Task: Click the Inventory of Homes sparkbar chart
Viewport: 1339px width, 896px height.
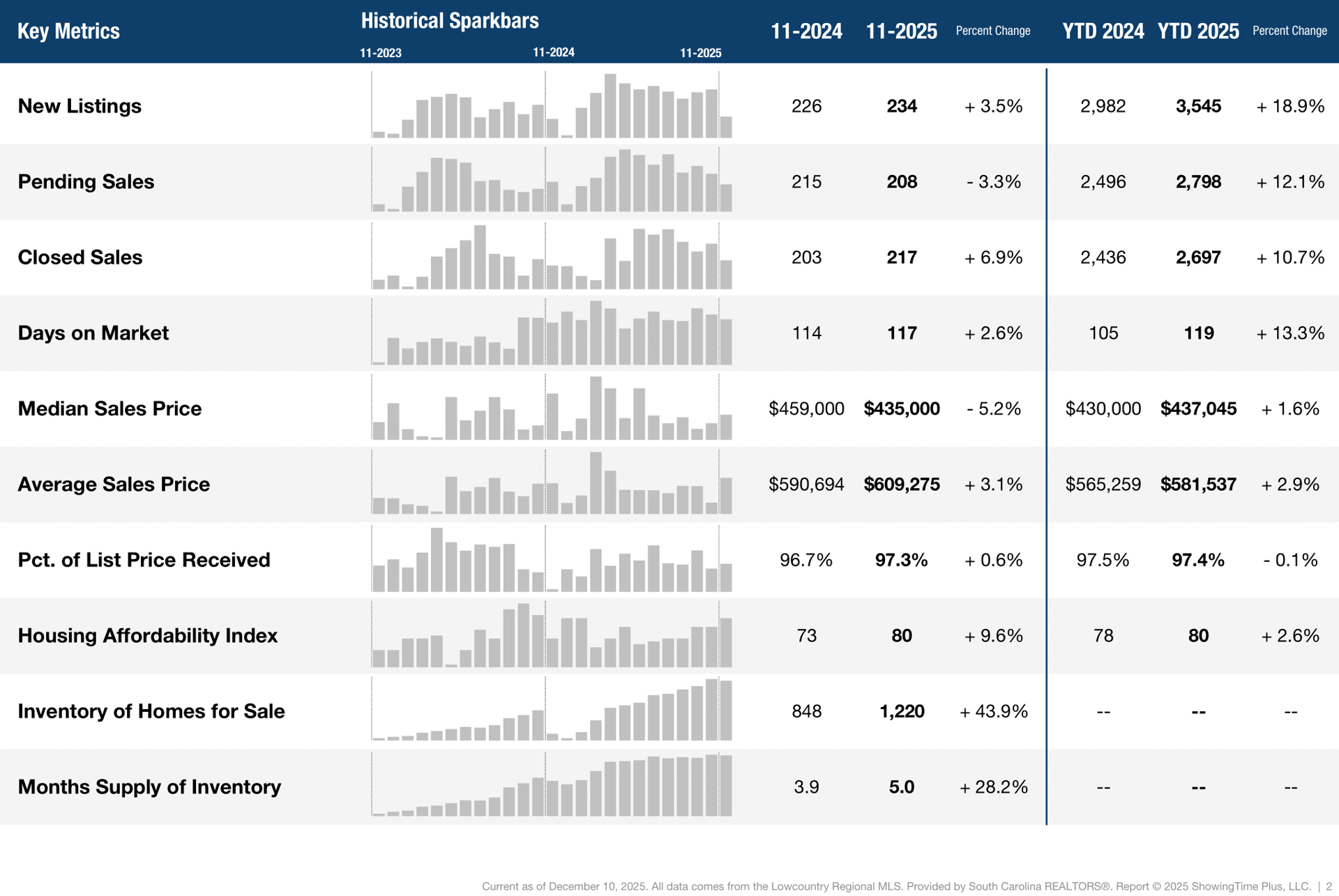Action: [x=551, y=711]
